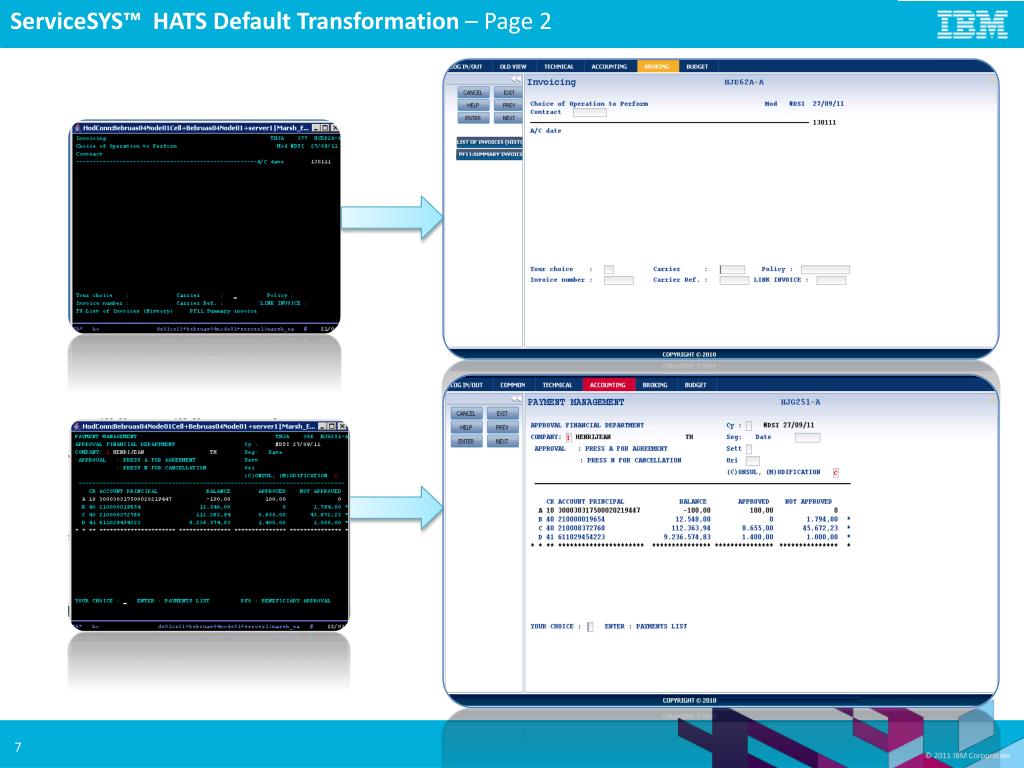1024x768 pixels.
Task: Click HELP button in Payment Management screen
Action: tap(466, 427)
